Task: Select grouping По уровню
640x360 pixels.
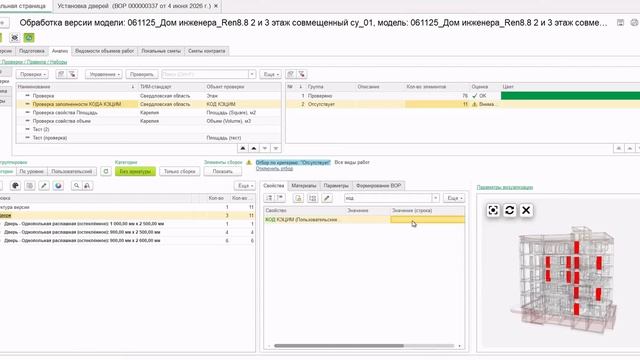Action: (x=31, y=171)
